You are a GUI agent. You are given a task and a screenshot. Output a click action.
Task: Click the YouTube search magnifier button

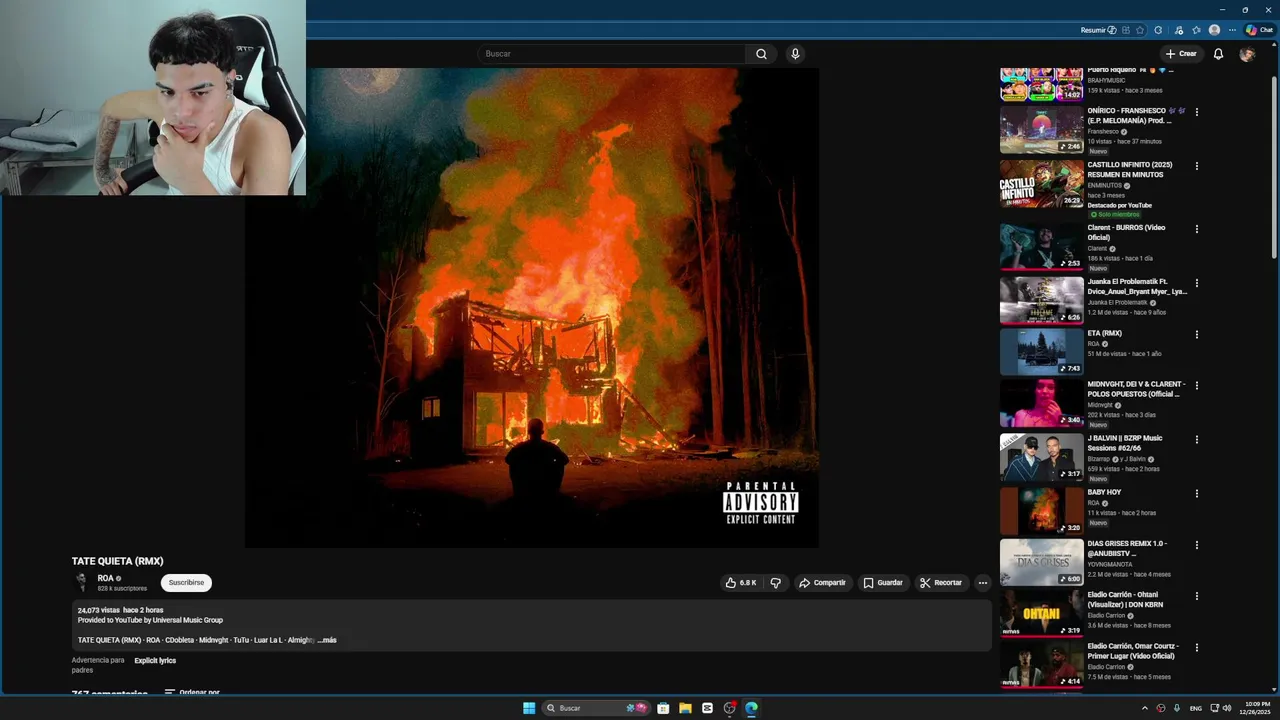(761, 54)
